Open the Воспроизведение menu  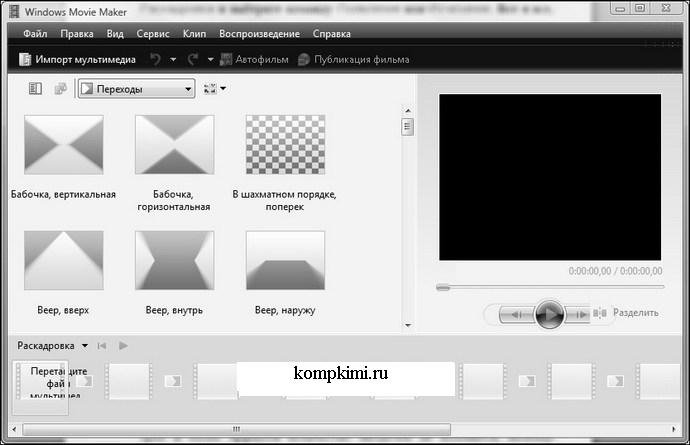click(259, 34)
